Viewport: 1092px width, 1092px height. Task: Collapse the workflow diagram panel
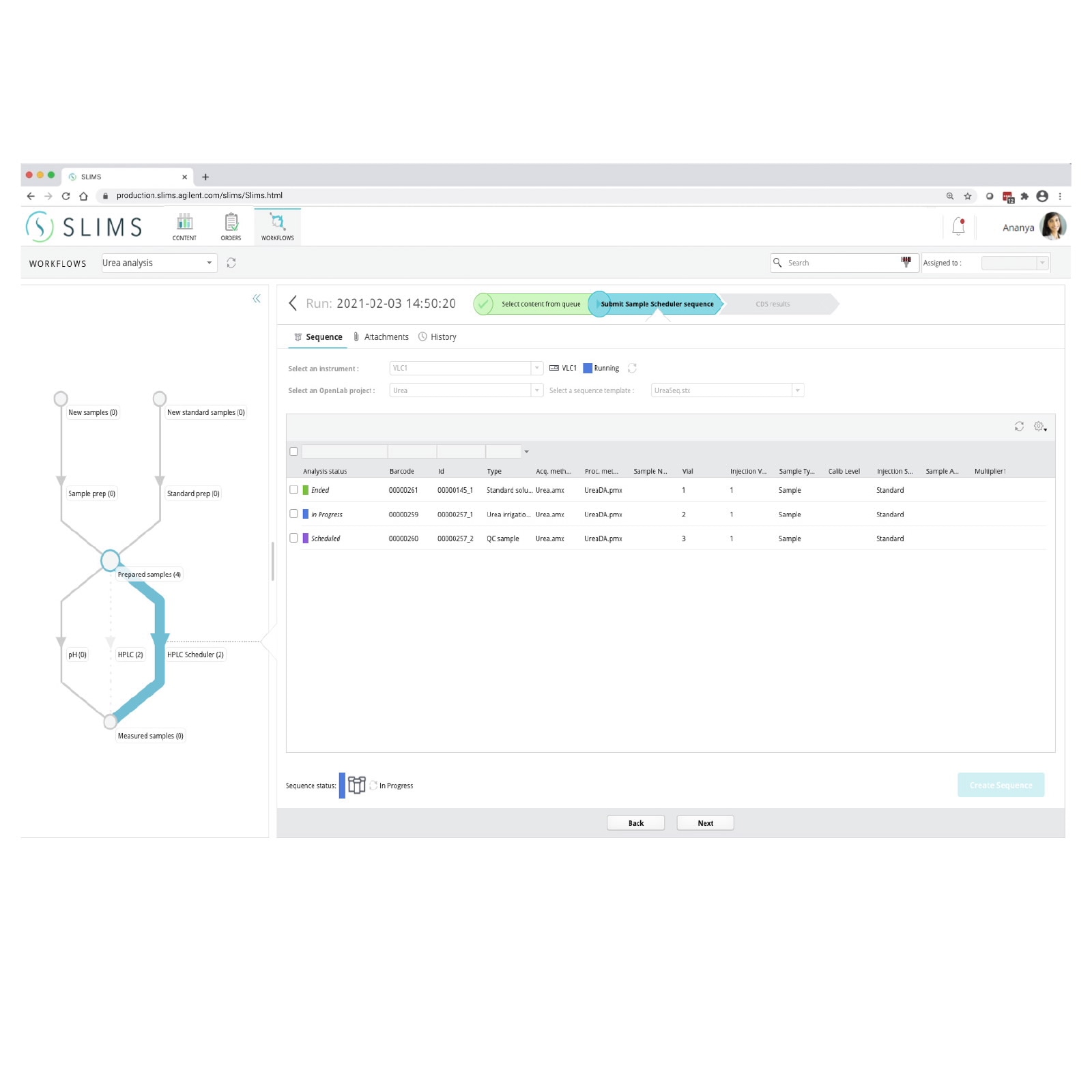pos(257,298)
